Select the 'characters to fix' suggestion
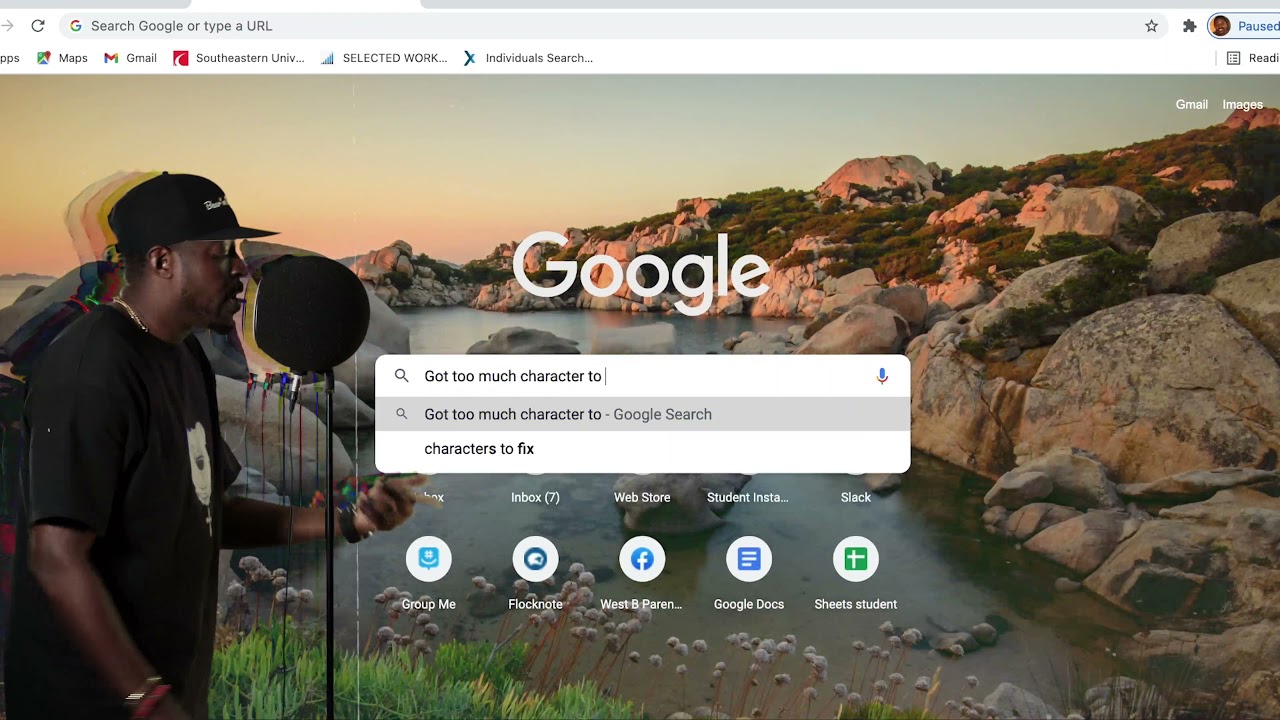1280x720 pixels. [x=642, y=448]
